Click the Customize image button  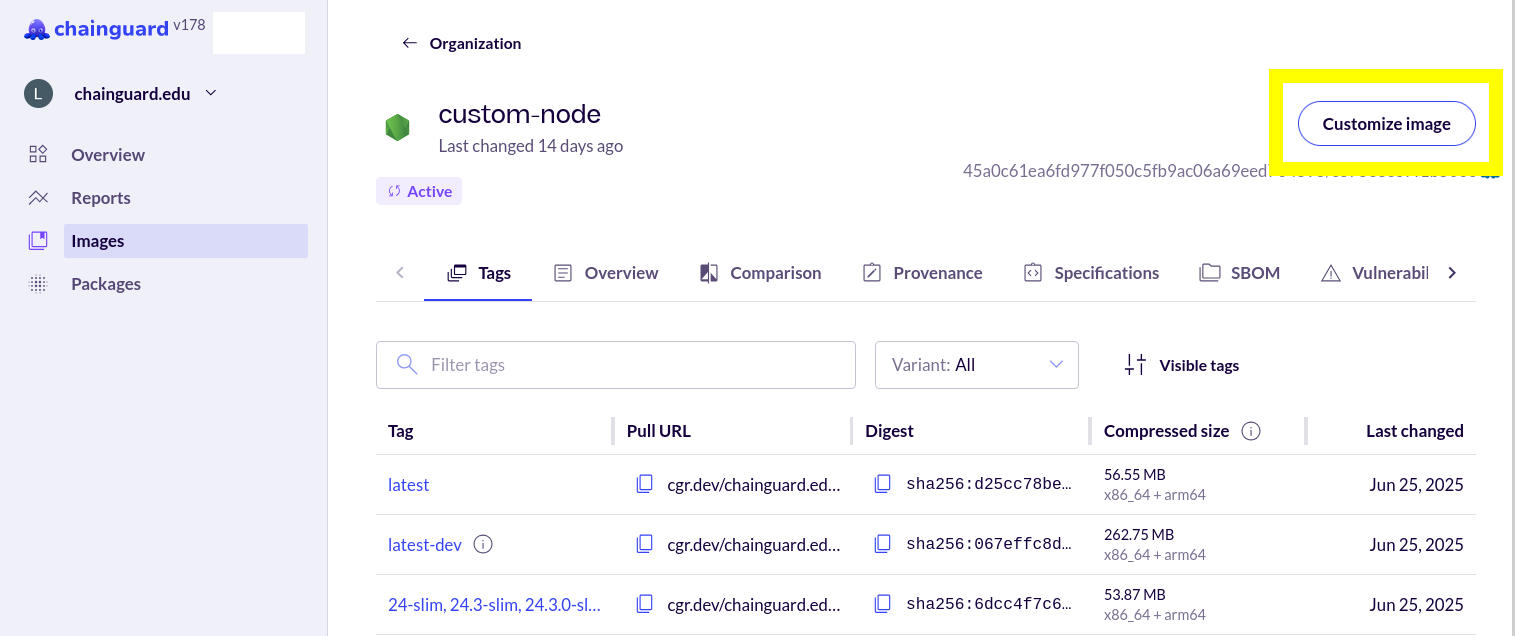pos(1386,123)
